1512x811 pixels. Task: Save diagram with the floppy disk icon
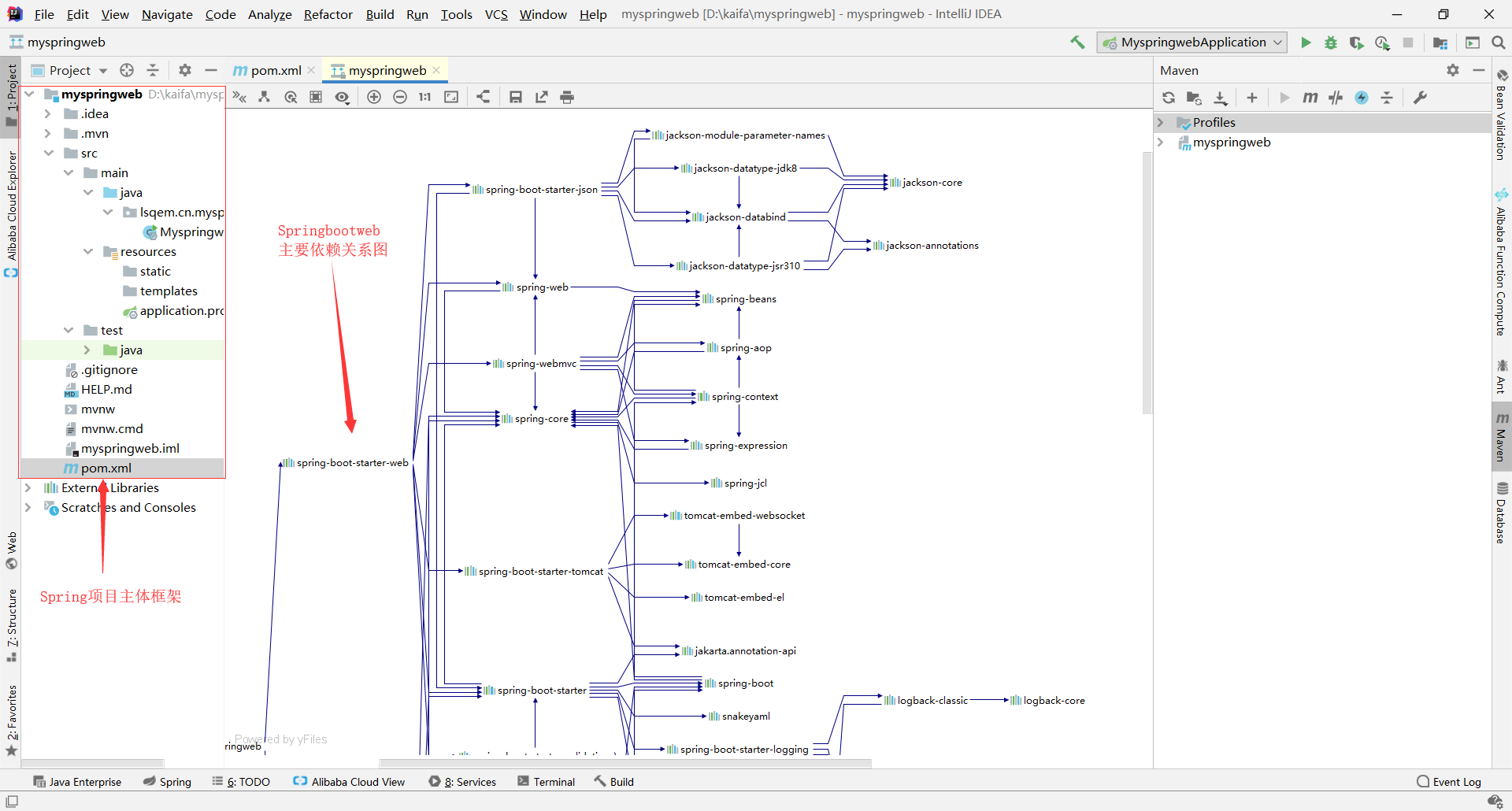click(x=516, y=97)
